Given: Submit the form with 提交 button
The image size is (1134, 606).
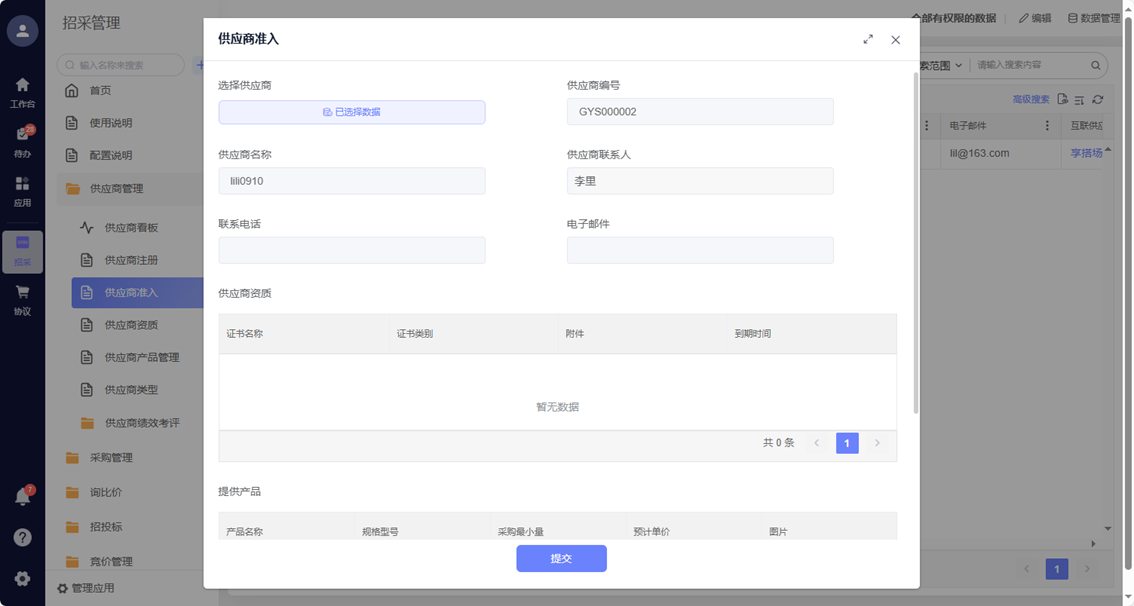Looking at the screenshot, I should coord(561,558).
